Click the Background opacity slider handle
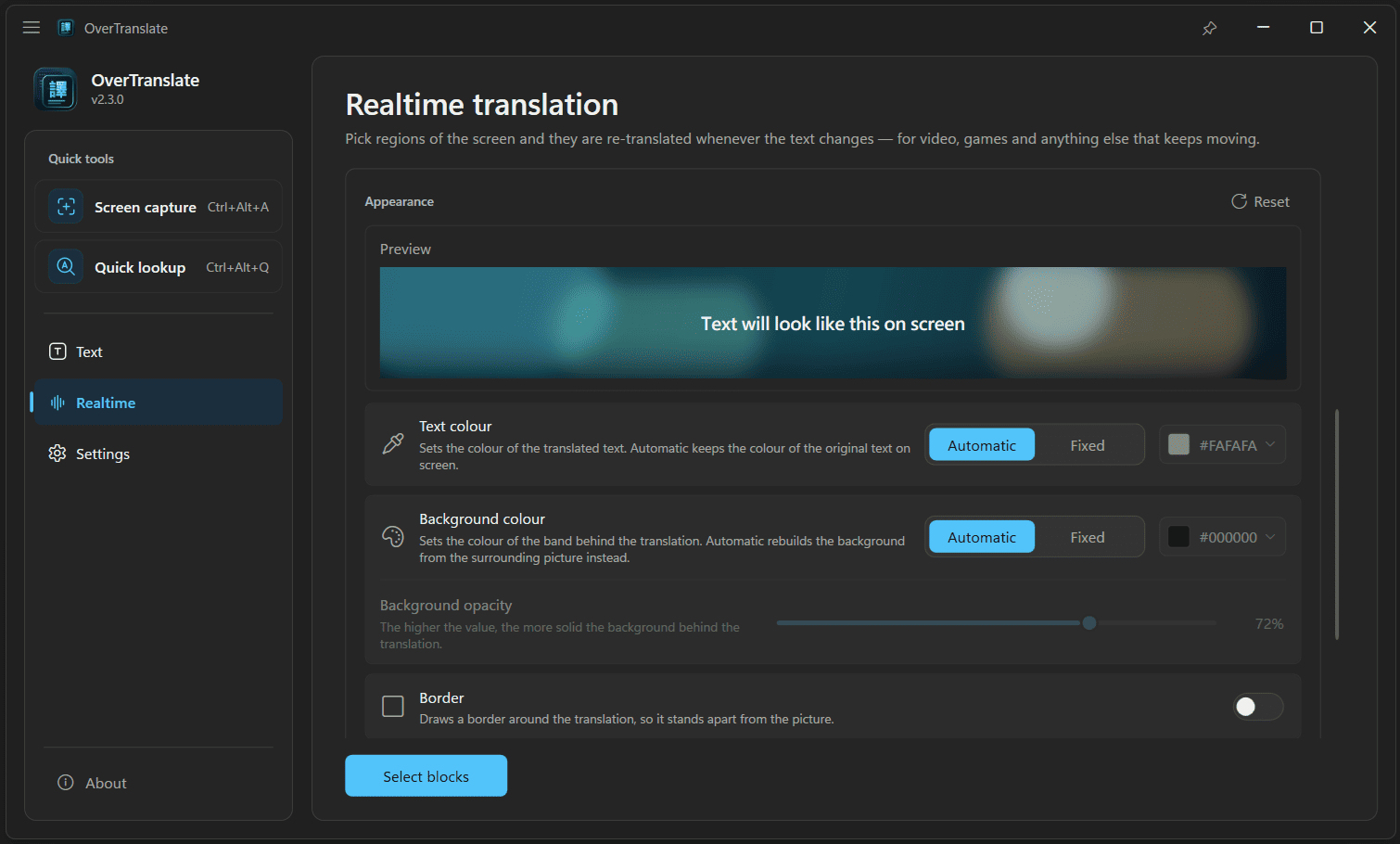The height and width of the screenshot is (844, 1400). [x=1089, y=623]
